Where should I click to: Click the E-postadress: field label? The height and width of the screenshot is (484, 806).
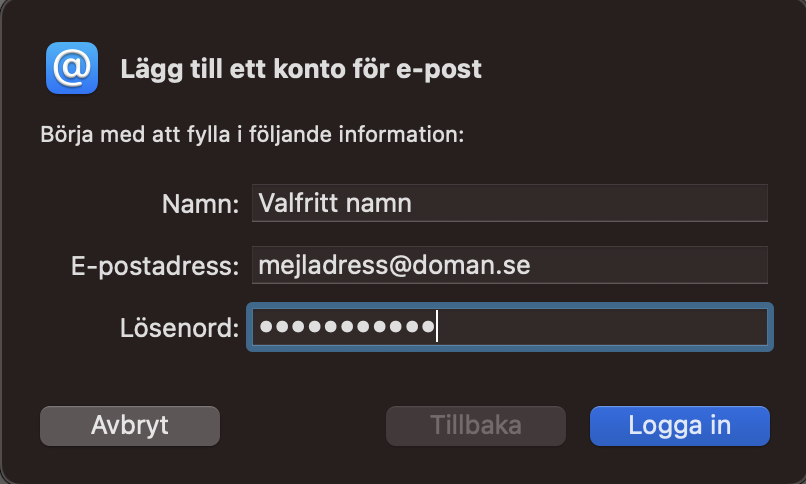pyautogui.click(x=155, y=266)
